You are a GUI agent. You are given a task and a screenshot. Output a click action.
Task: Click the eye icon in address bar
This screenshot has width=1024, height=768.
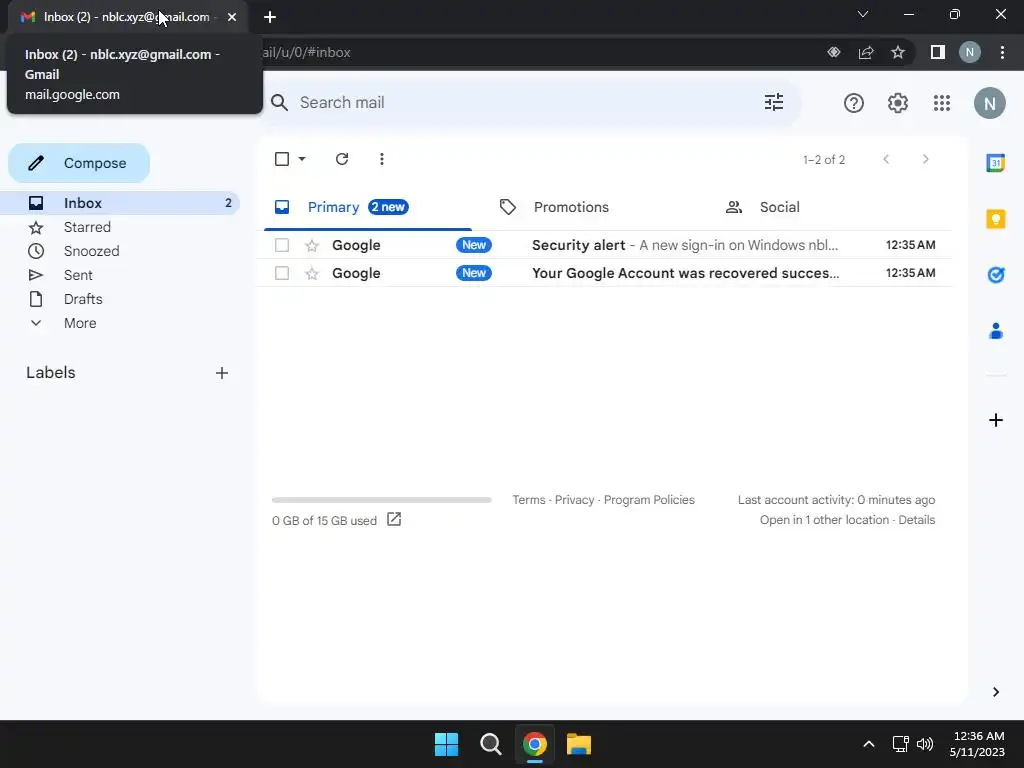point(834,52)
